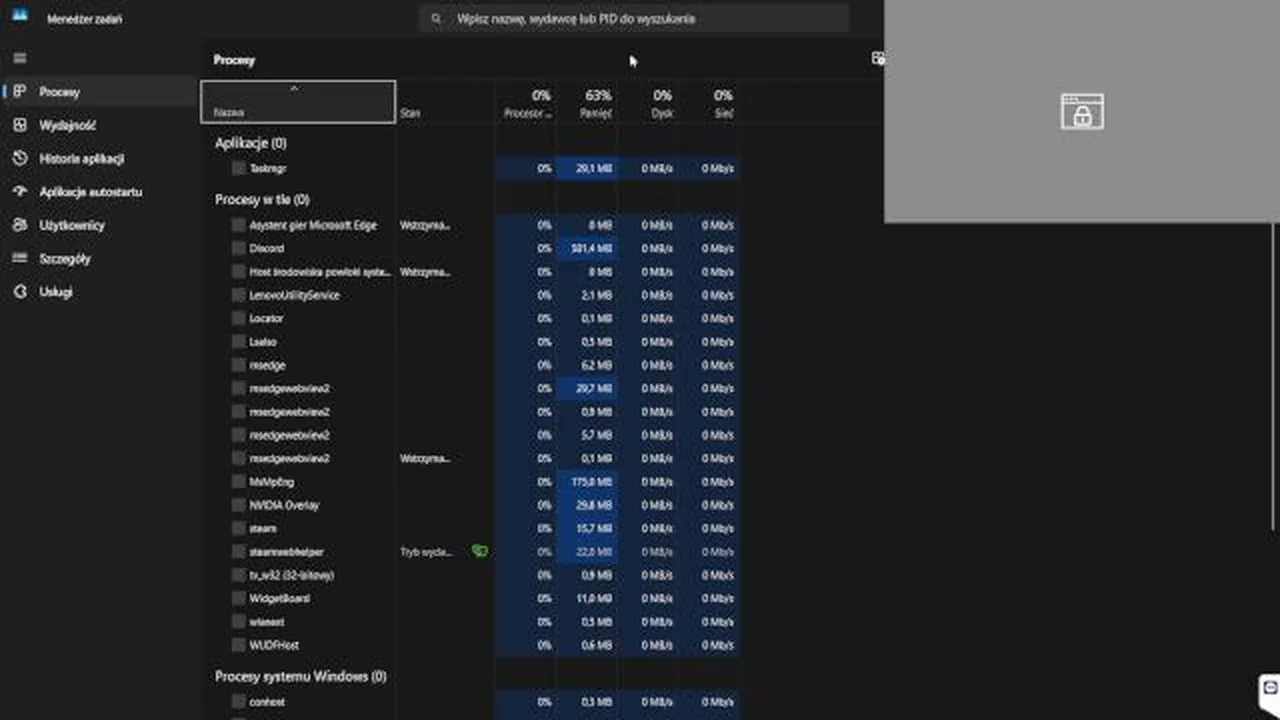
Task: Click Tryb wyda... status of steamwebhelper
Action: (426, 552)
